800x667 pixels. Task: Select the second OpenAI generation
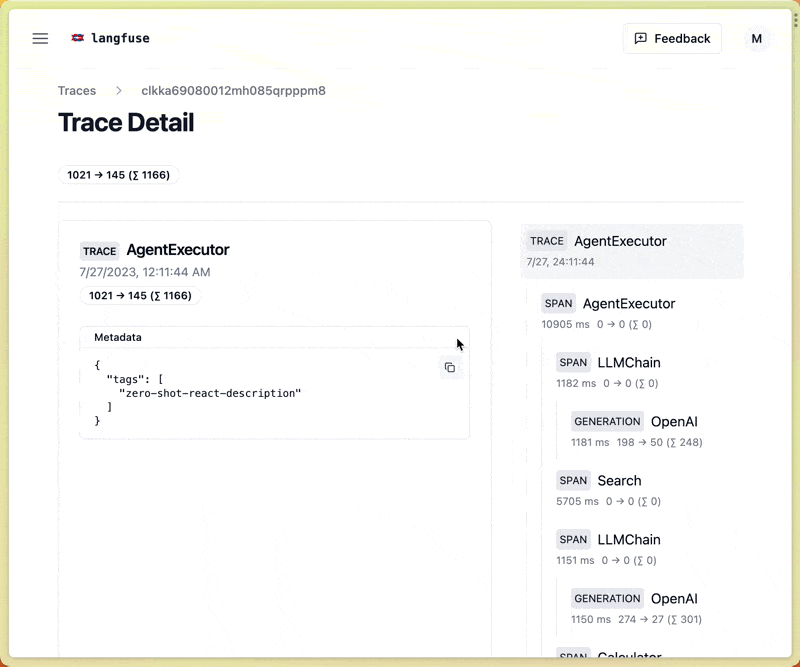[674, 598]
